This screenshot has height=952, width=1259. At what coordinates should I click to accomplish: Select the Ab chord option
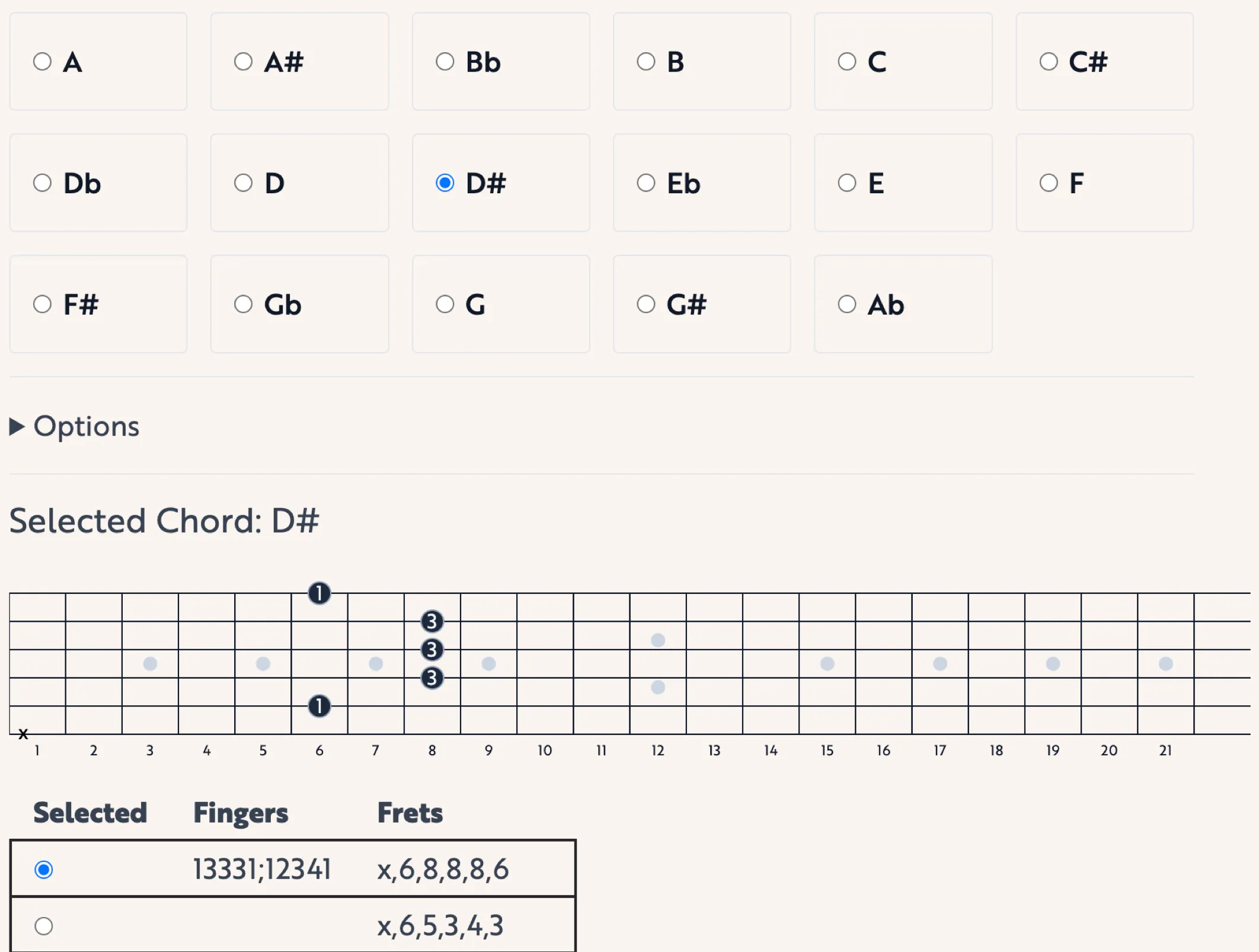(x=847, y=304)
